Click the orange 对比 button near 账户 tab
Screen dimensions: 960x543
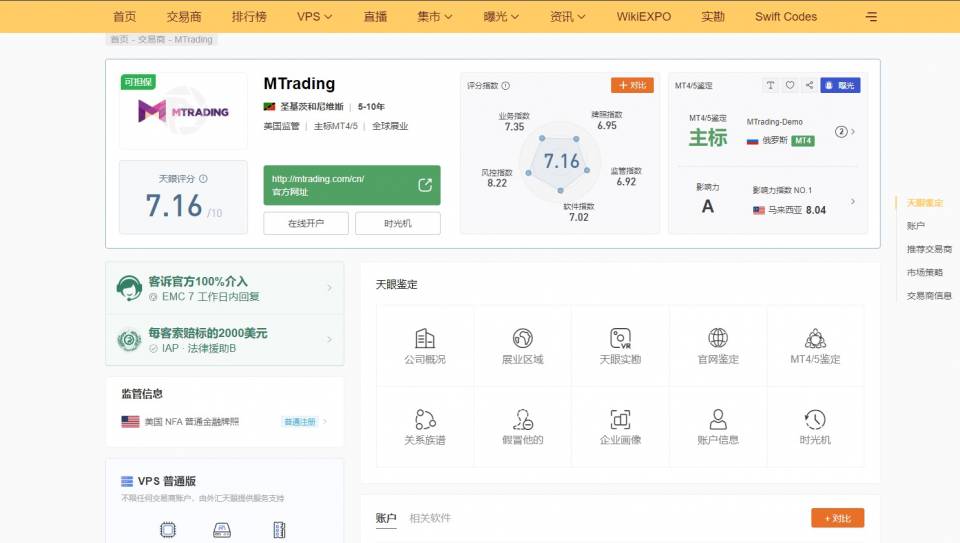point(838,518)
